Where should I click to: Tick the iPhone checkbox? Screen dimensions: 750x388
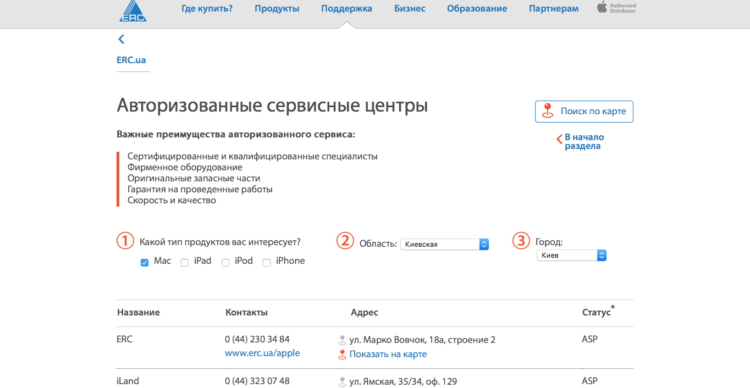pyautogui.click(x=267, y=262)
